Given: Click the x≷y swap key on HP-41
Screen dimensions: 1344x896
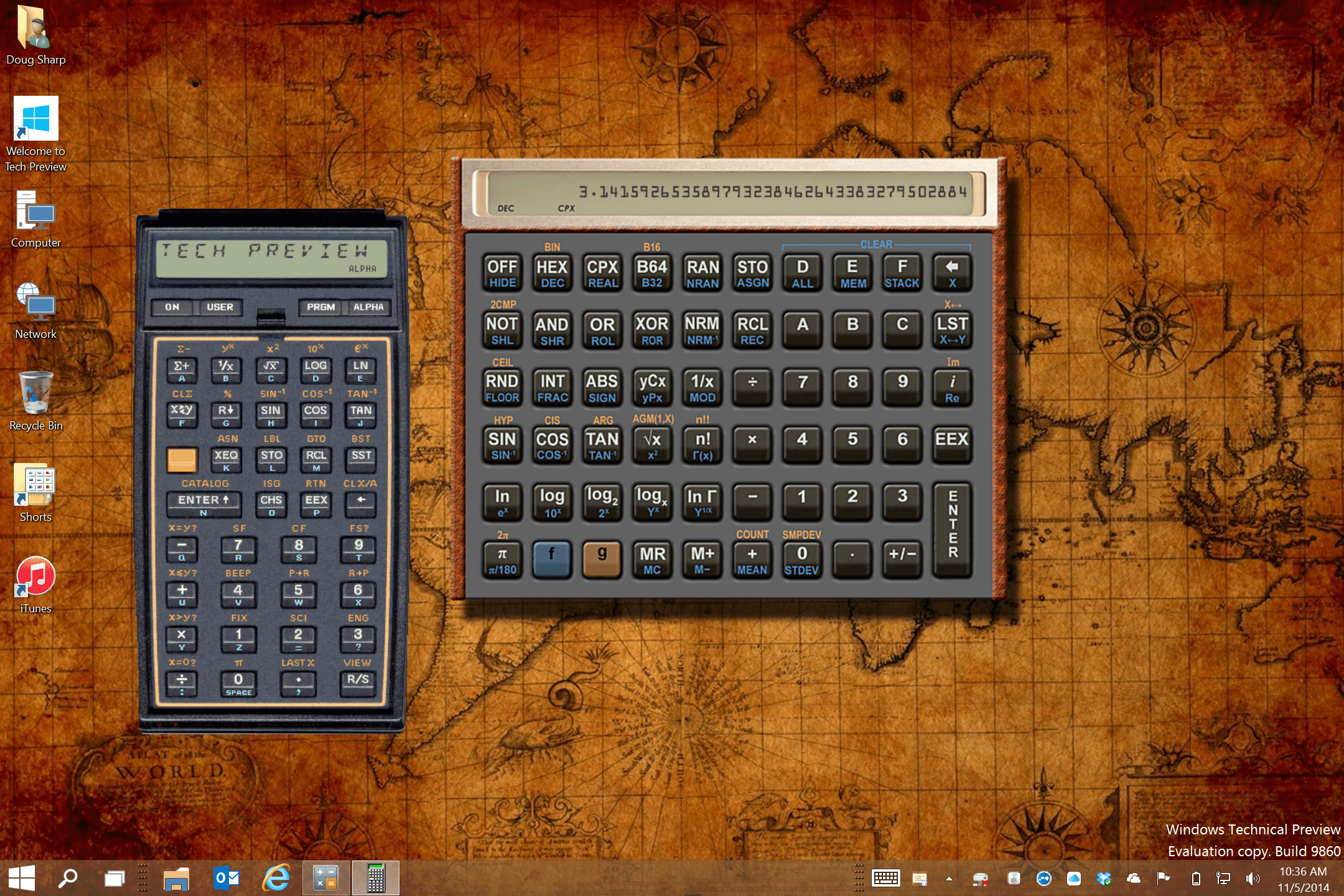Looking at the screenshot, I should tap(182, 415).
